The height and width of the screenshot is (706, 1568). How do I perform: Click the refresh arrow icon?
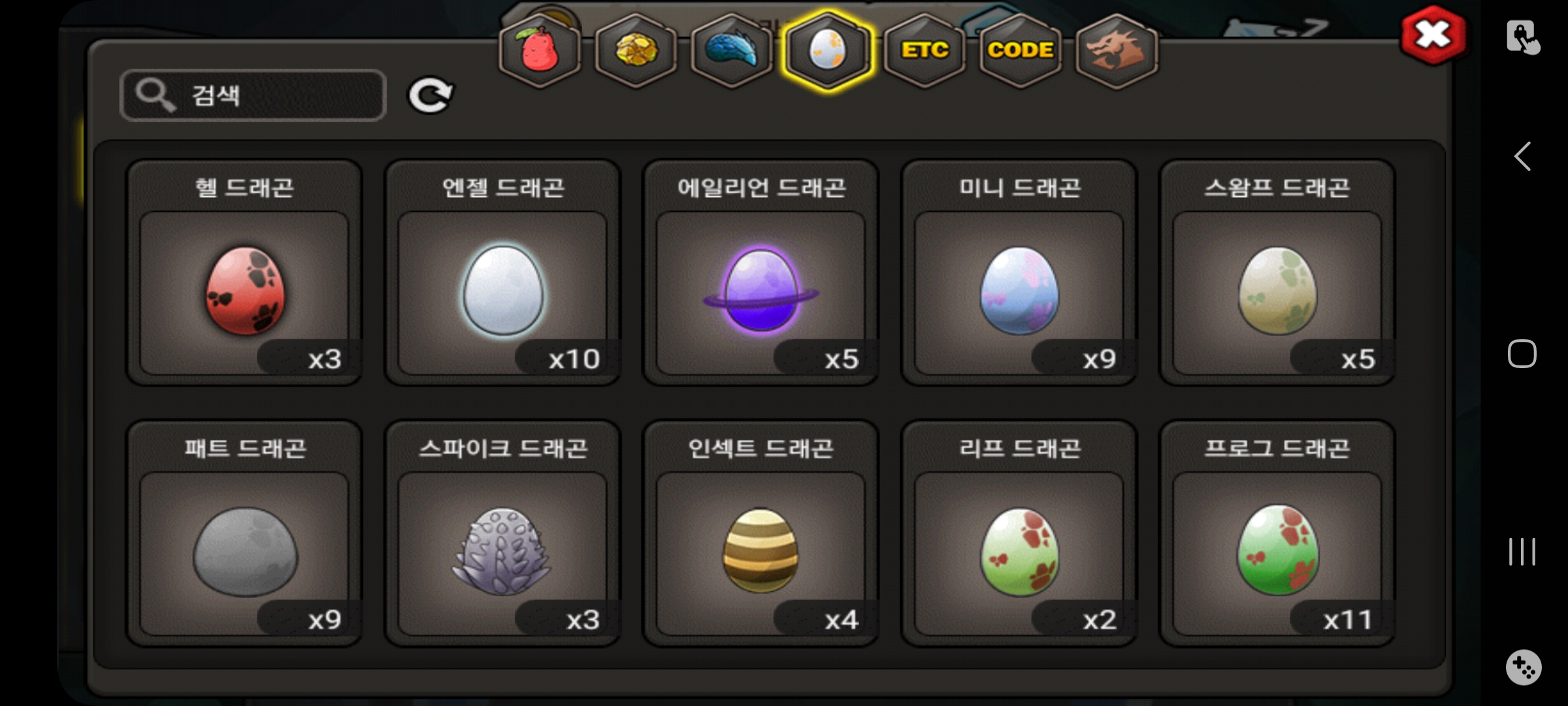click(x=431, y=96)
